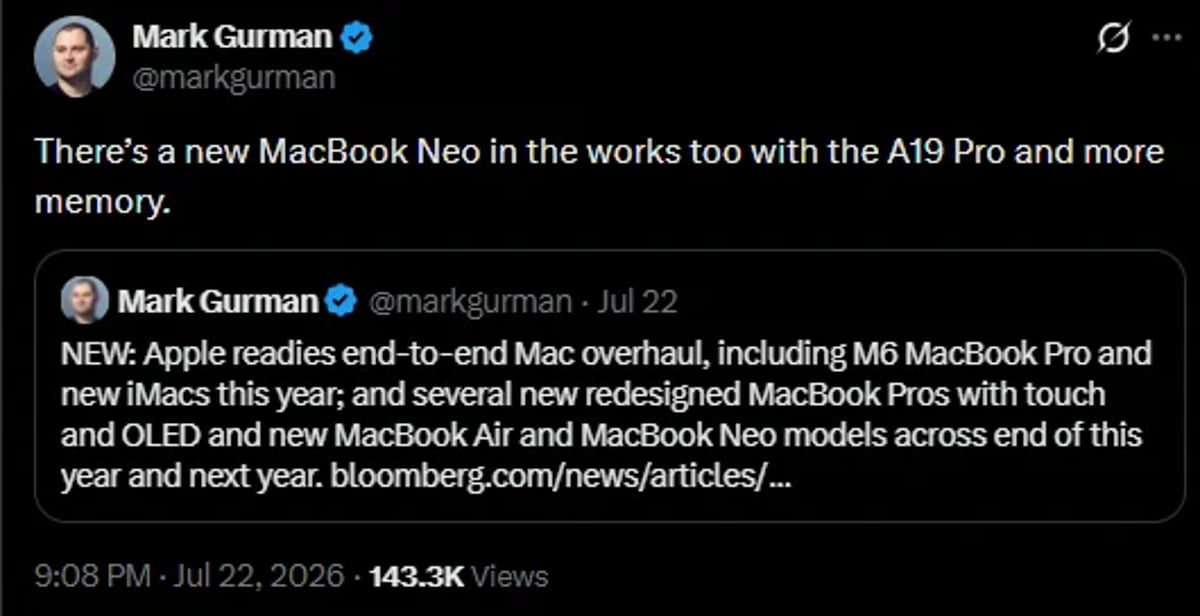This screenshot has height=616, width=1200.
Task: Click the word 'memory.' in the main tweet
Action: pyautogui.click(x=104, y=201)
